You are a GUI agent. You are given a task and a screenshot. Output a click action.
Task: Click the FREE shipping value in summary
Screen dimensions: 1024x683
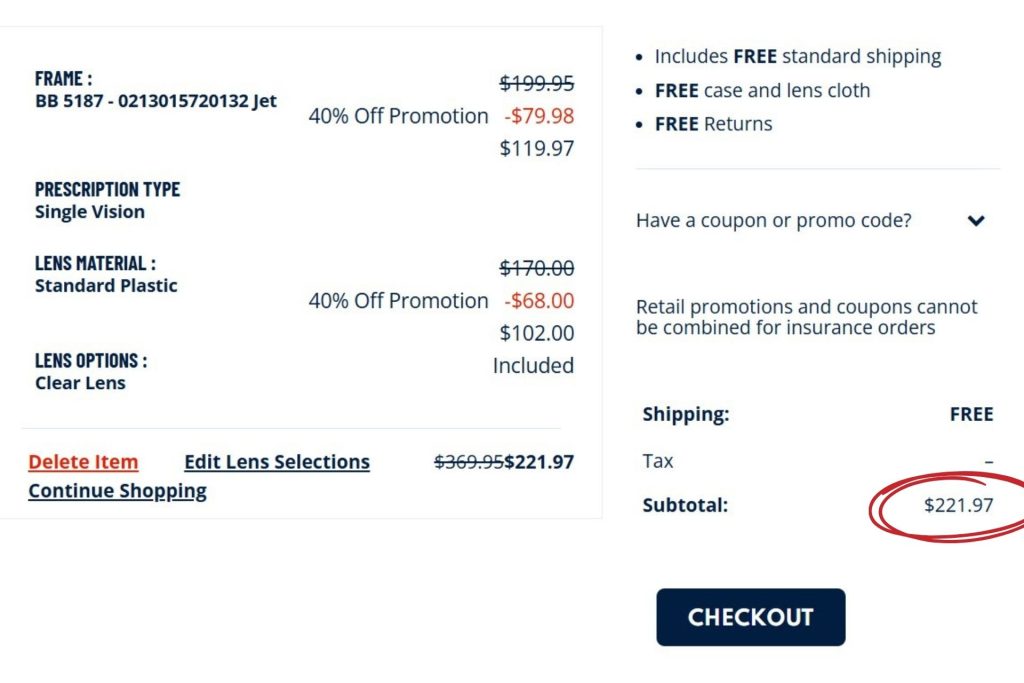(x=971, y=414)
